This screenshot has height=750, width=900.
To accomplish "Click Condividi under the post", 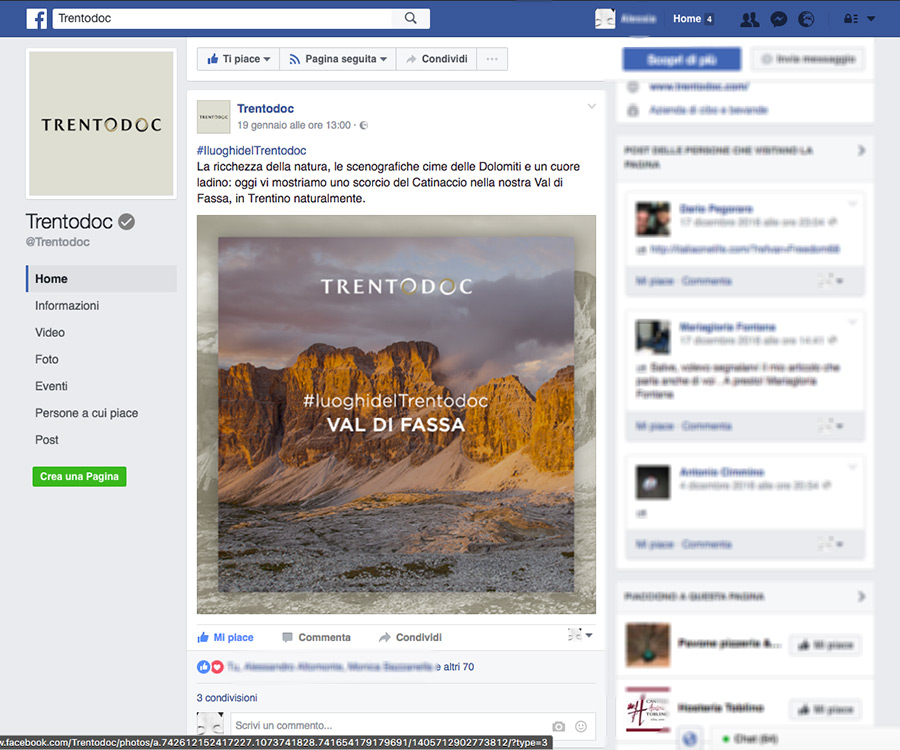I will click(x=410, y=638).
